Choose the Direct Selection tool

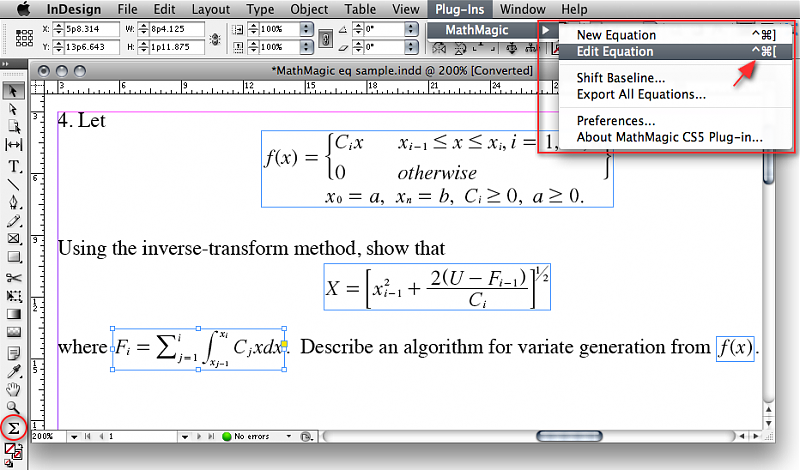click(x=14, y=108)
